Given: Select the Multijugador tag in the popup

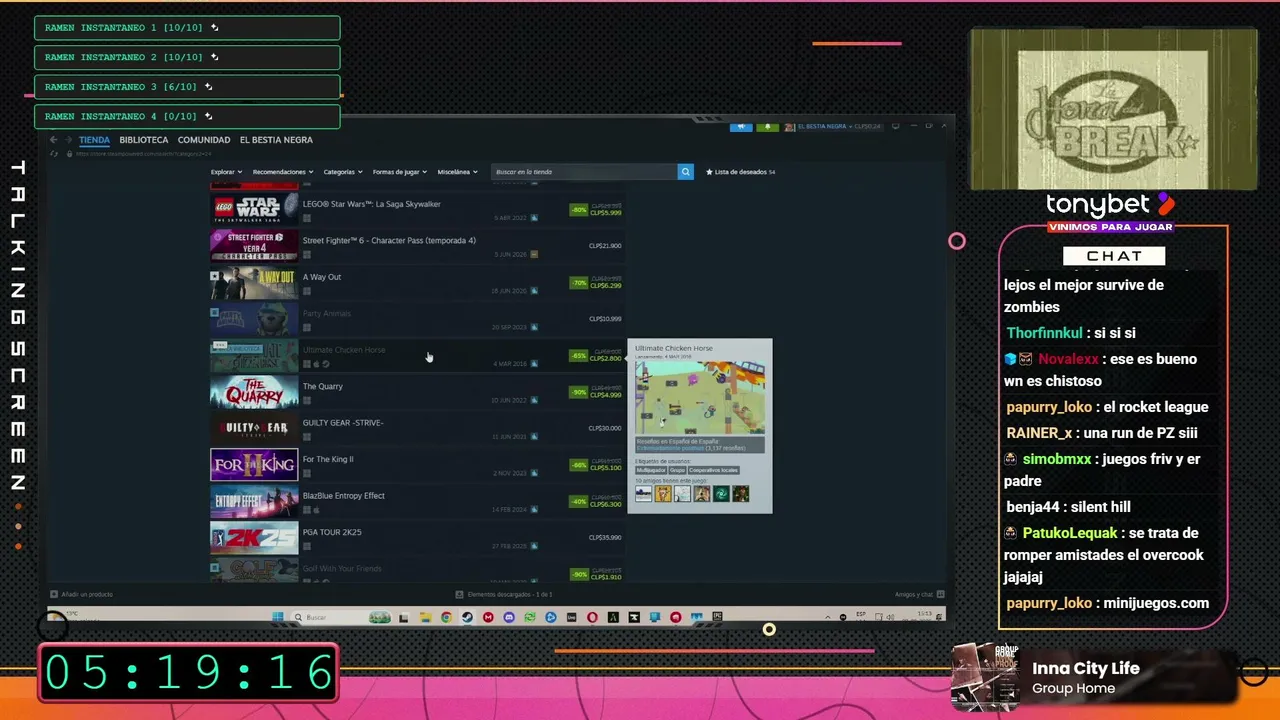Looking at the screenshot, I should [651, 470].
